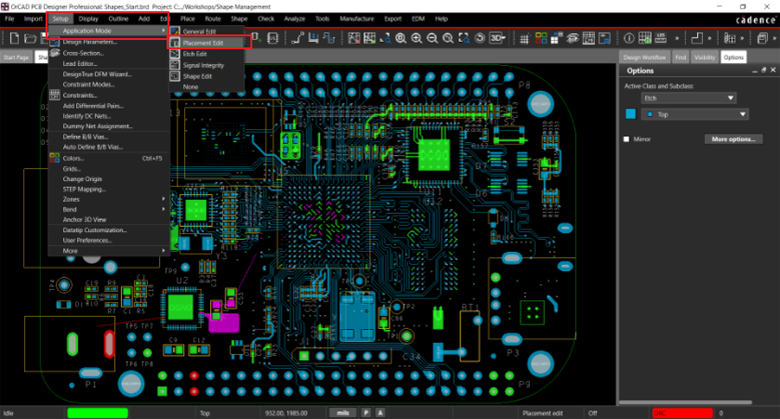Switch to the Design Workflow tab
780x419 pixels.
click(645, 57)
